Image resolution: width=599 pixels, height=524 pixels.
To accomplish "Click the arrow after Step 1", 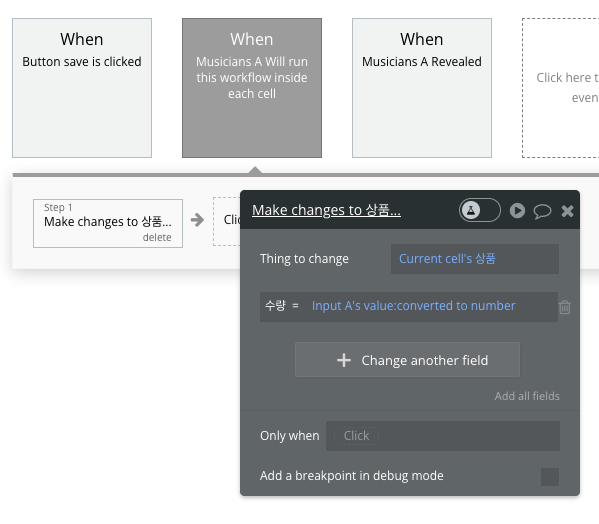I will pyautogui.click(x=197, y=220).
